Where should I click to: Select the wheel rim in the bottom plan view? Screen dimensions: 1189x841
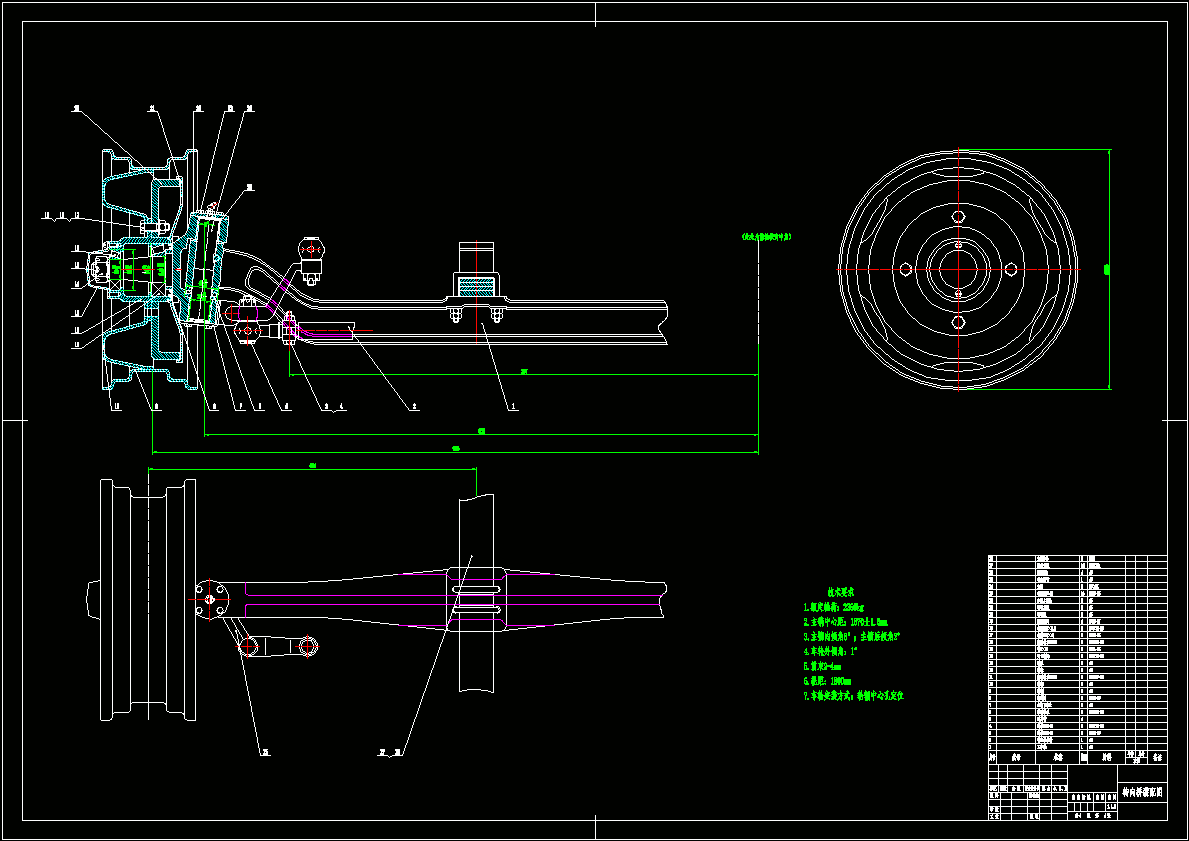point(149,599)
